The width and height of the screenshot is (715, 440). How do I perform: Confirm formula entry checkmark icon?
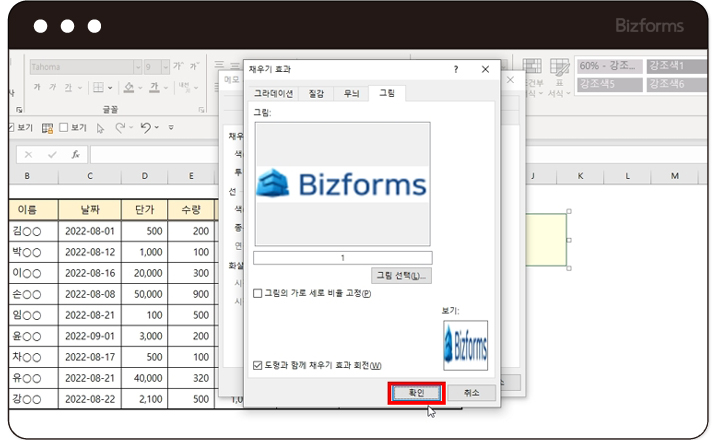coord(52,155)
